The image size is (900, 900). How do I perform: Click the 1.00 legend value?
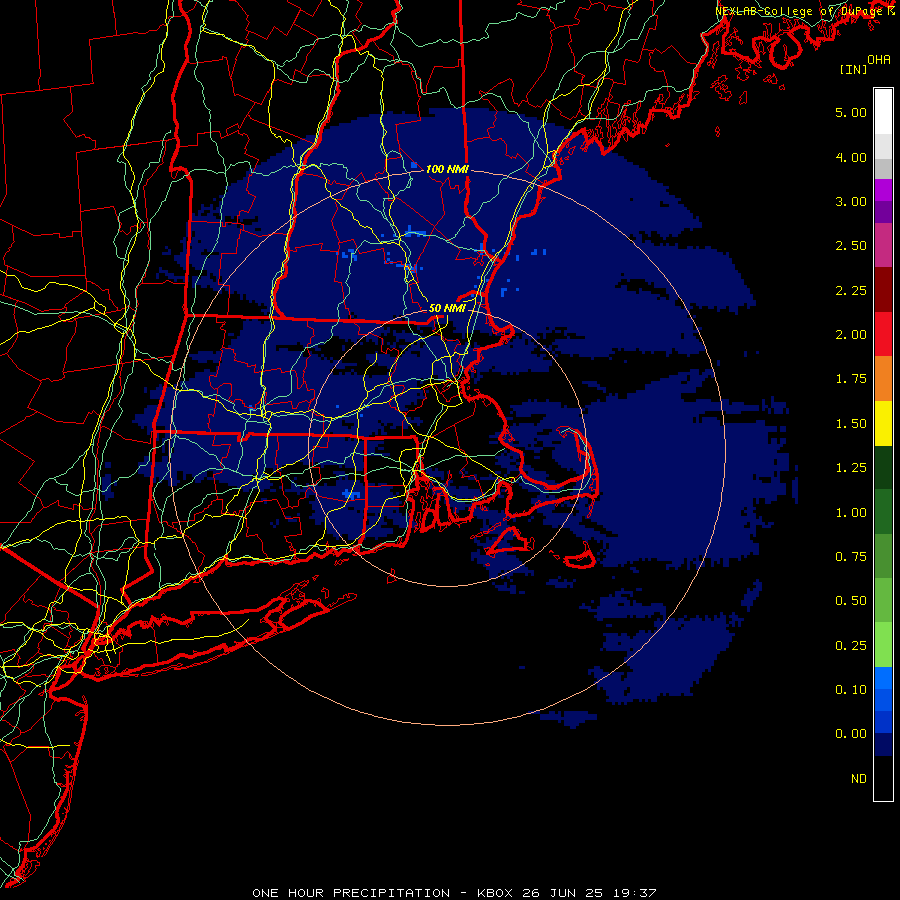pos(851,513)
